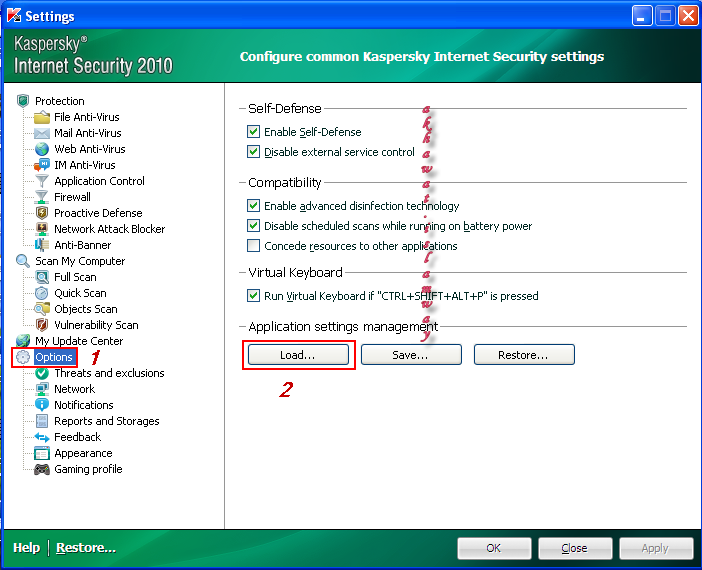Click the Anti-Banner icon

tap(42, 245)
